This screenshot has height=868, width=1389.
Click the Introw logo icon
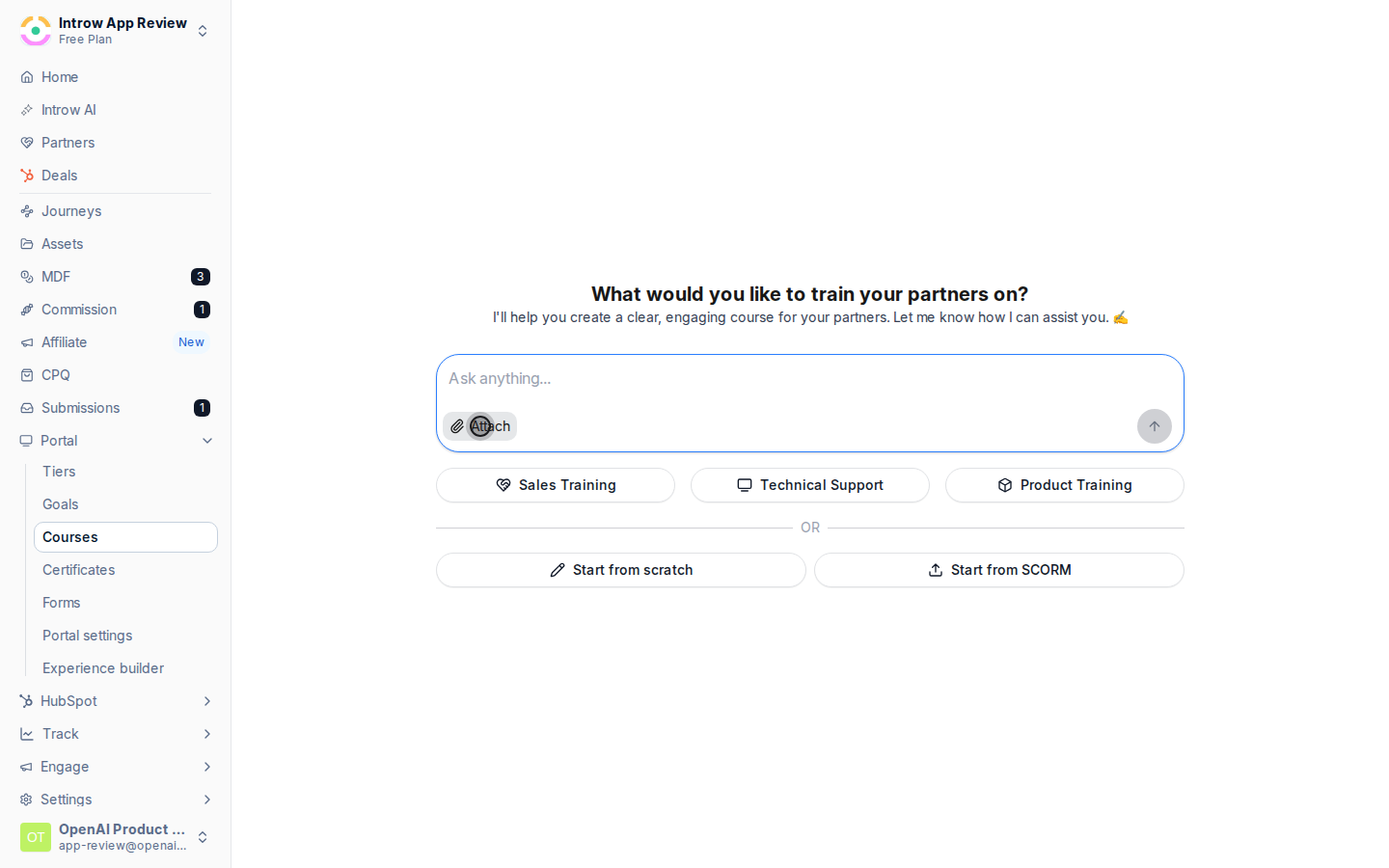(36, 31)
